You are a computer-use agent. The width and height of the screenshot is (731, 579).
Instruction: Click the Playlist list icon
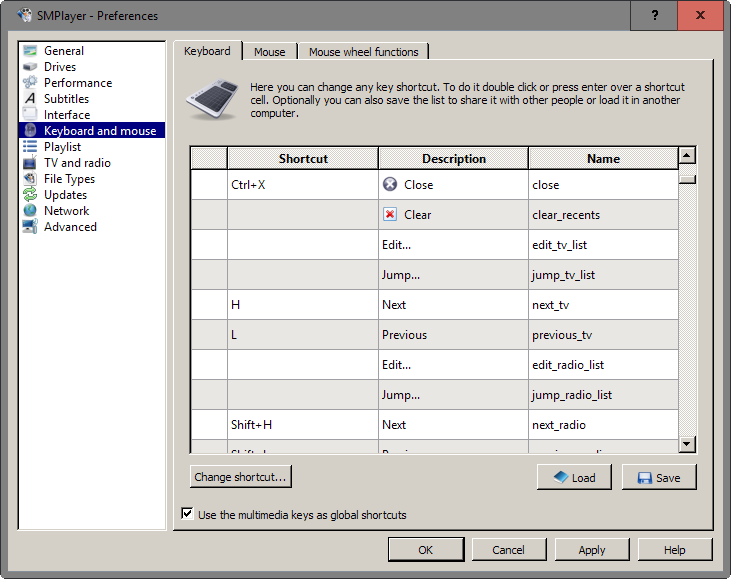pos(30,146)
